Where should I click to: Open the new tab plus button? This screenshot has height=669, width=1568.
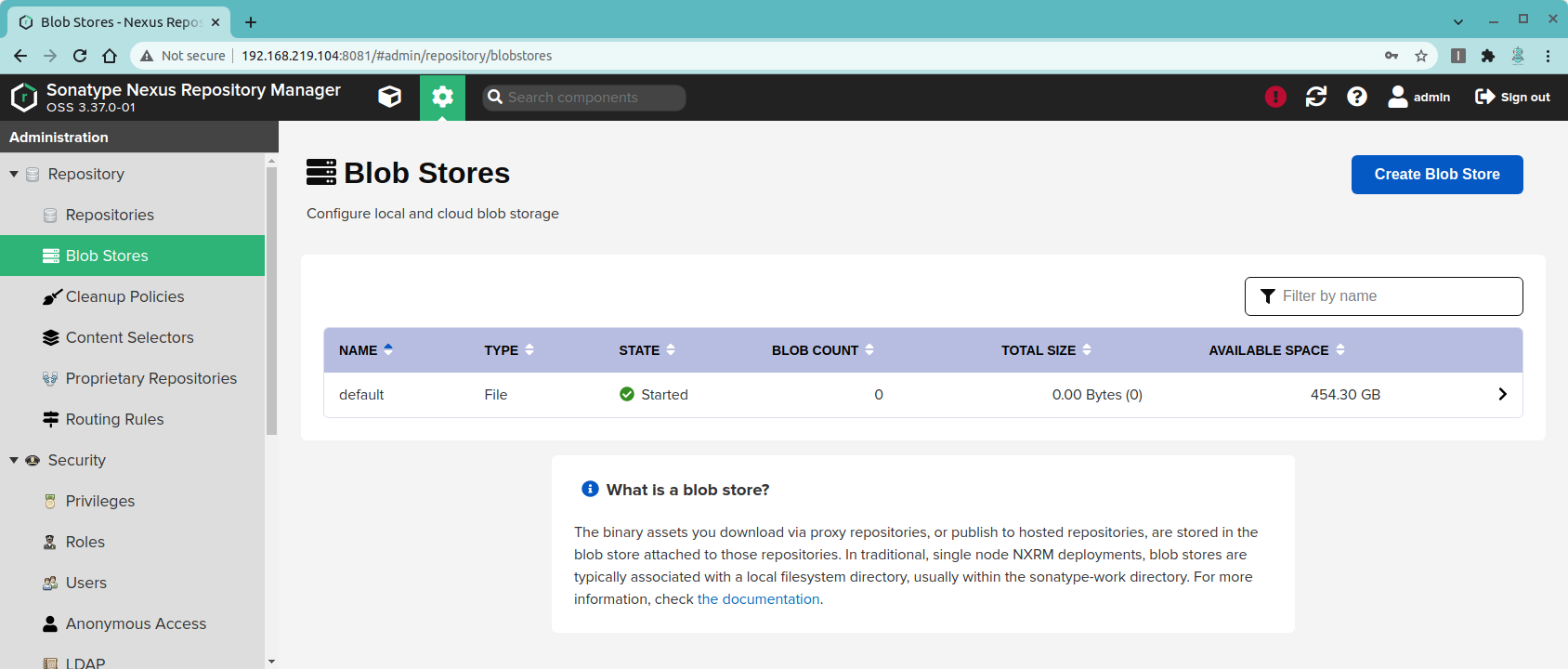tap(251, 21)
